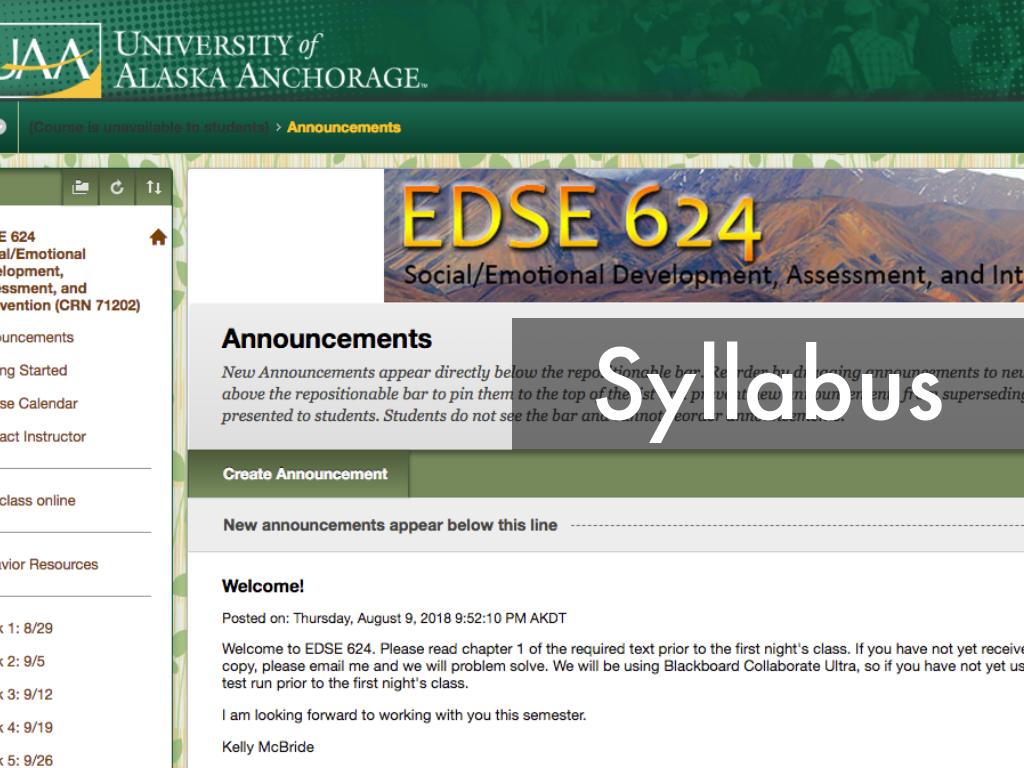Click the Syllabus overlay label

pyautogui.click(x=767, y=384)
